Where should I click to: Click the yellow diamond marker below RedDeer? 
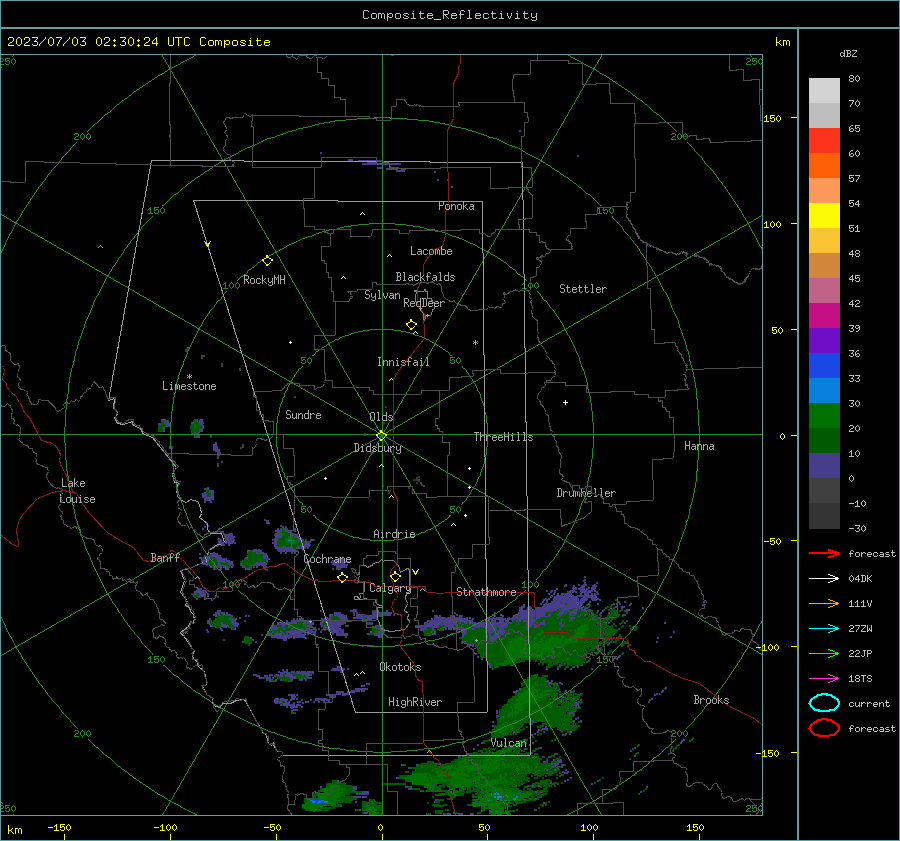click(411, 325)
